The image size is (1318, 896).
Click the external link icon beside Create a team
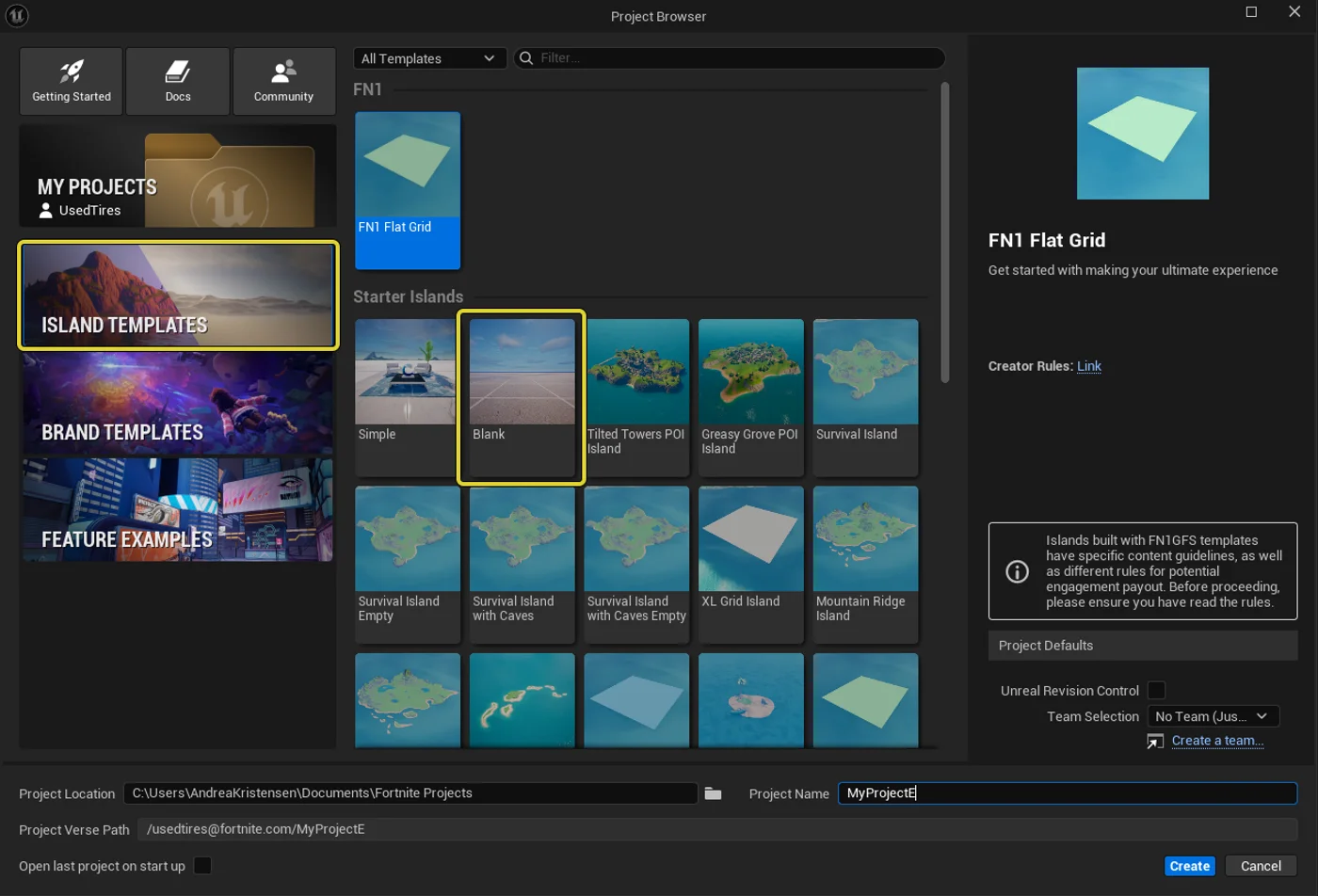pos(1155,742)
